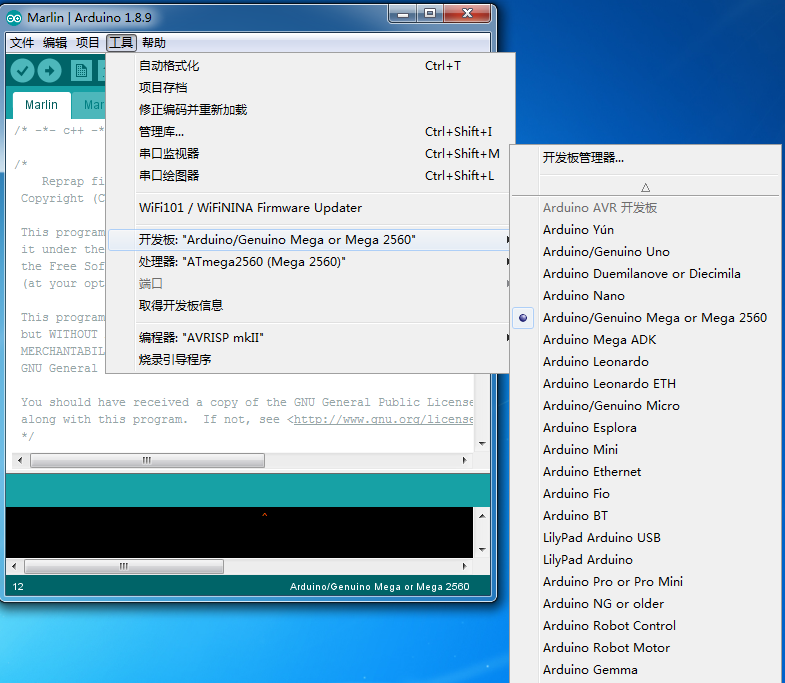Viewport: 785px width, 683px height.
Task: Select Arduino Robot Motor board
Action: (x=646, y=648)
